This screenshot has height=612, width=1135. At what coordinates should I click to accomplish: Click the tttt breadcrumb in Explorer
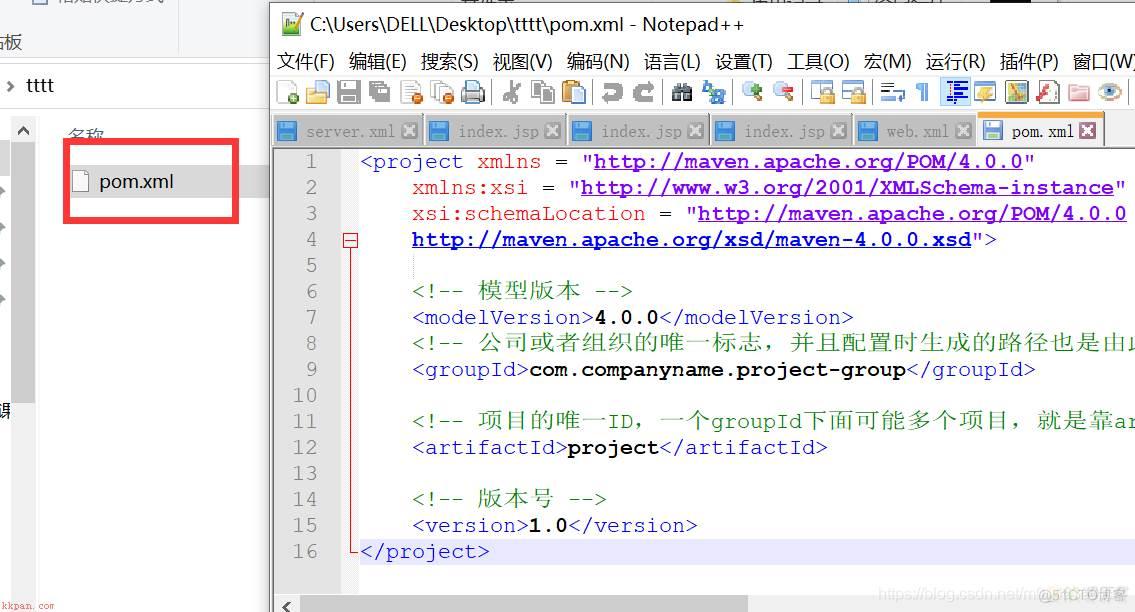[40, 85]
